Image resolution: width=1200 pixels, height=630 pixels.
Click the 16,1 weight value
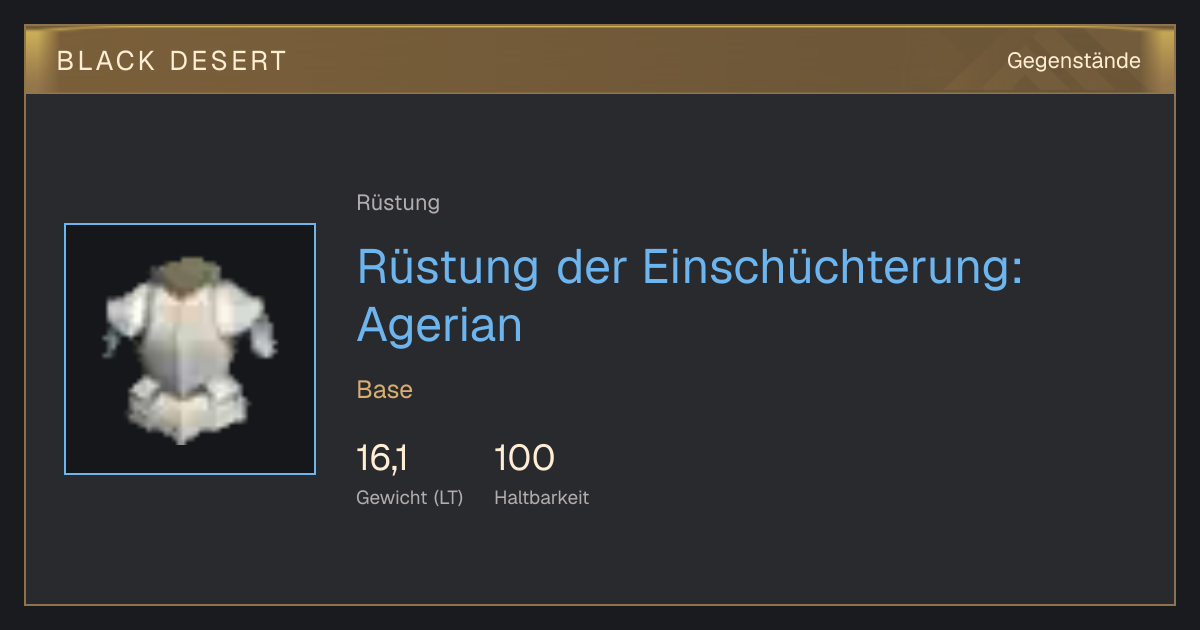click(x=382, y=458)
